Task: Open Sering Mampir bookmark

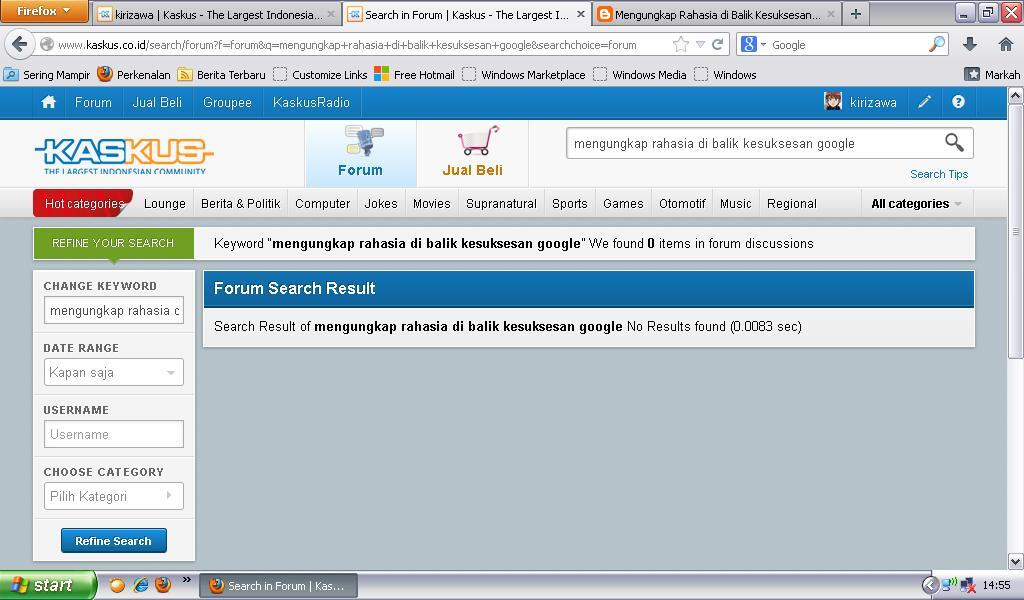Action: click(x=47, y=74)
